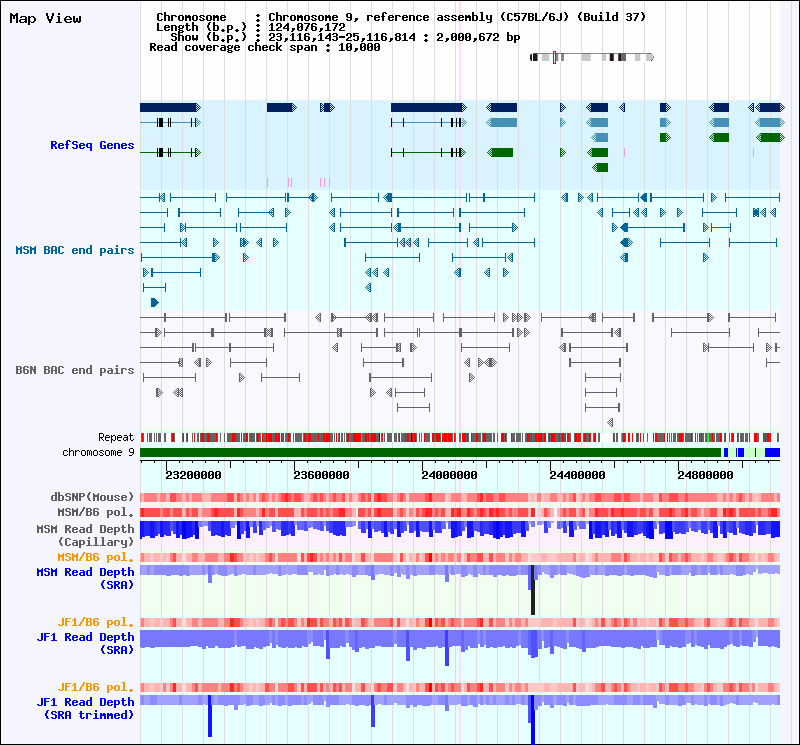Click the Map View heading
The height and width of the screenshot is (745, 800).
pos(45,18)
